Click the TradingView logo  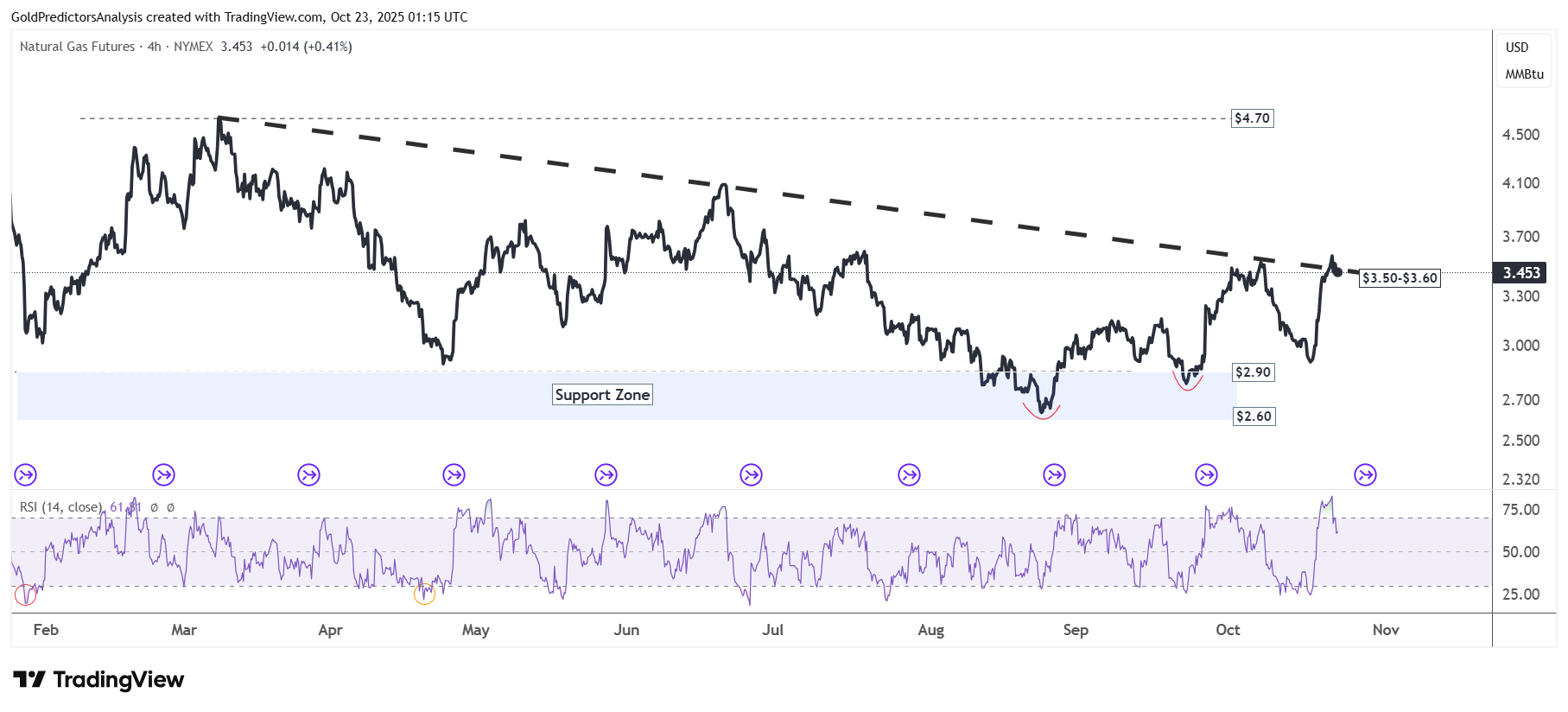[98, 680]
